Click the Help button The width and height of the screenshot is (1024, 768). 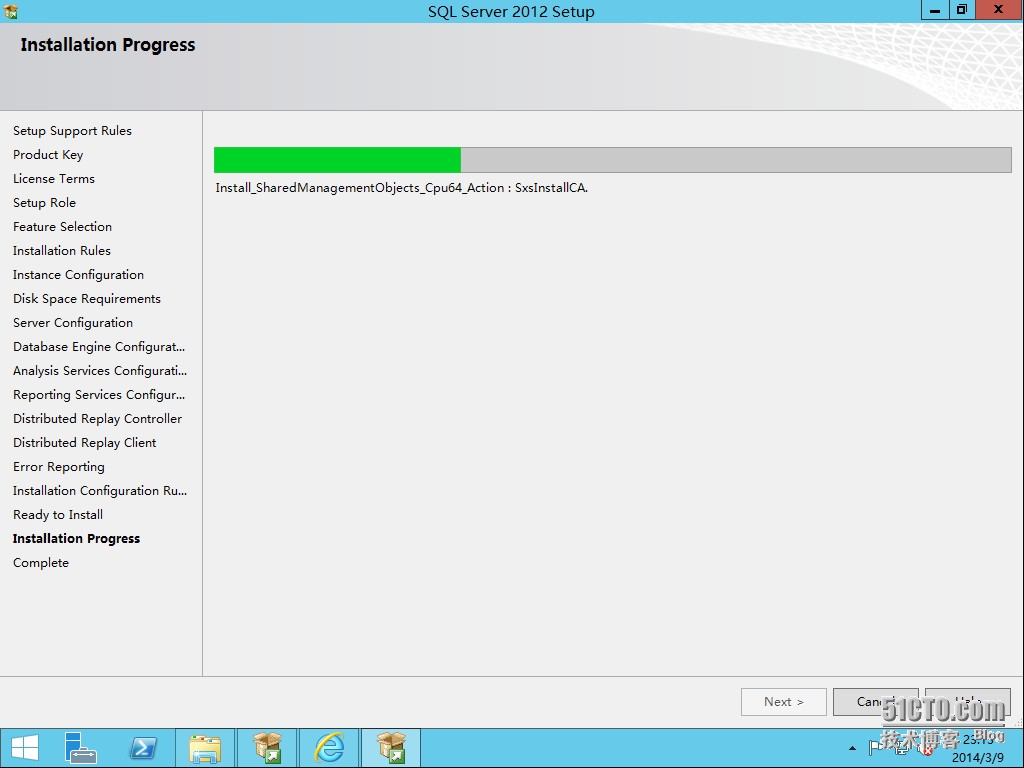click(x=968, y=702)
